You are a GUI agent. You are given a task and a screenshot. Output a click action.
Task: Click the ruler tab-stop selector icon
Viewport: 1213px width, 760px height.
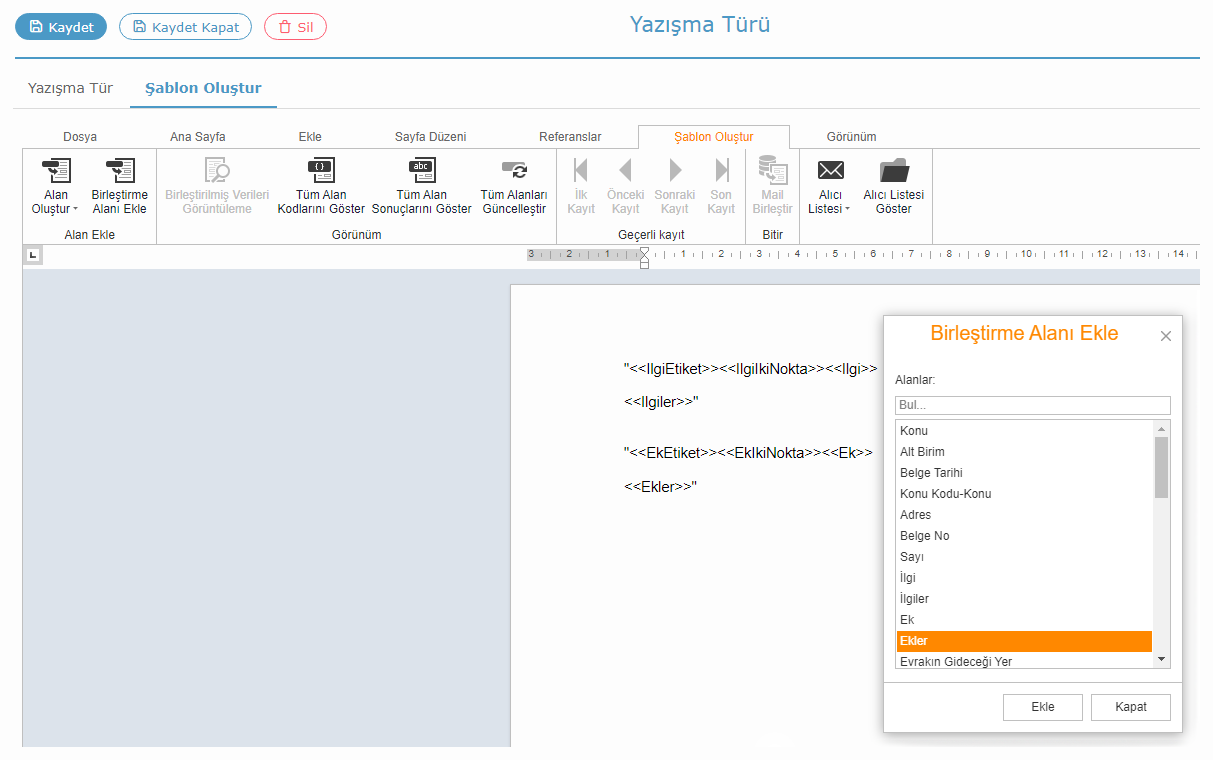[x=33, y=257]
